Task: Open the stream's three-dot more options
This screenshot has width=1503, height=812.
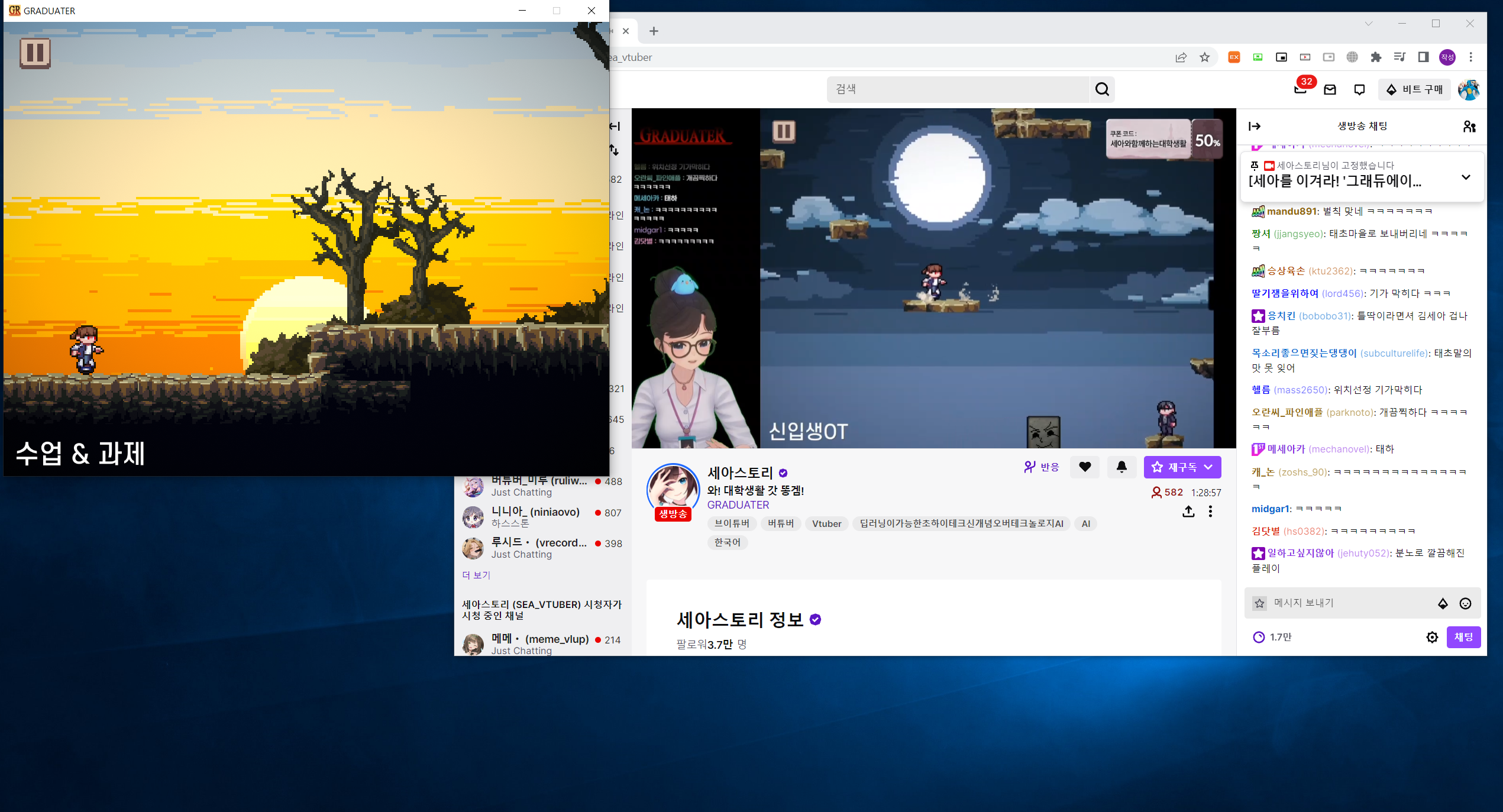Action: coord(1210,512)
